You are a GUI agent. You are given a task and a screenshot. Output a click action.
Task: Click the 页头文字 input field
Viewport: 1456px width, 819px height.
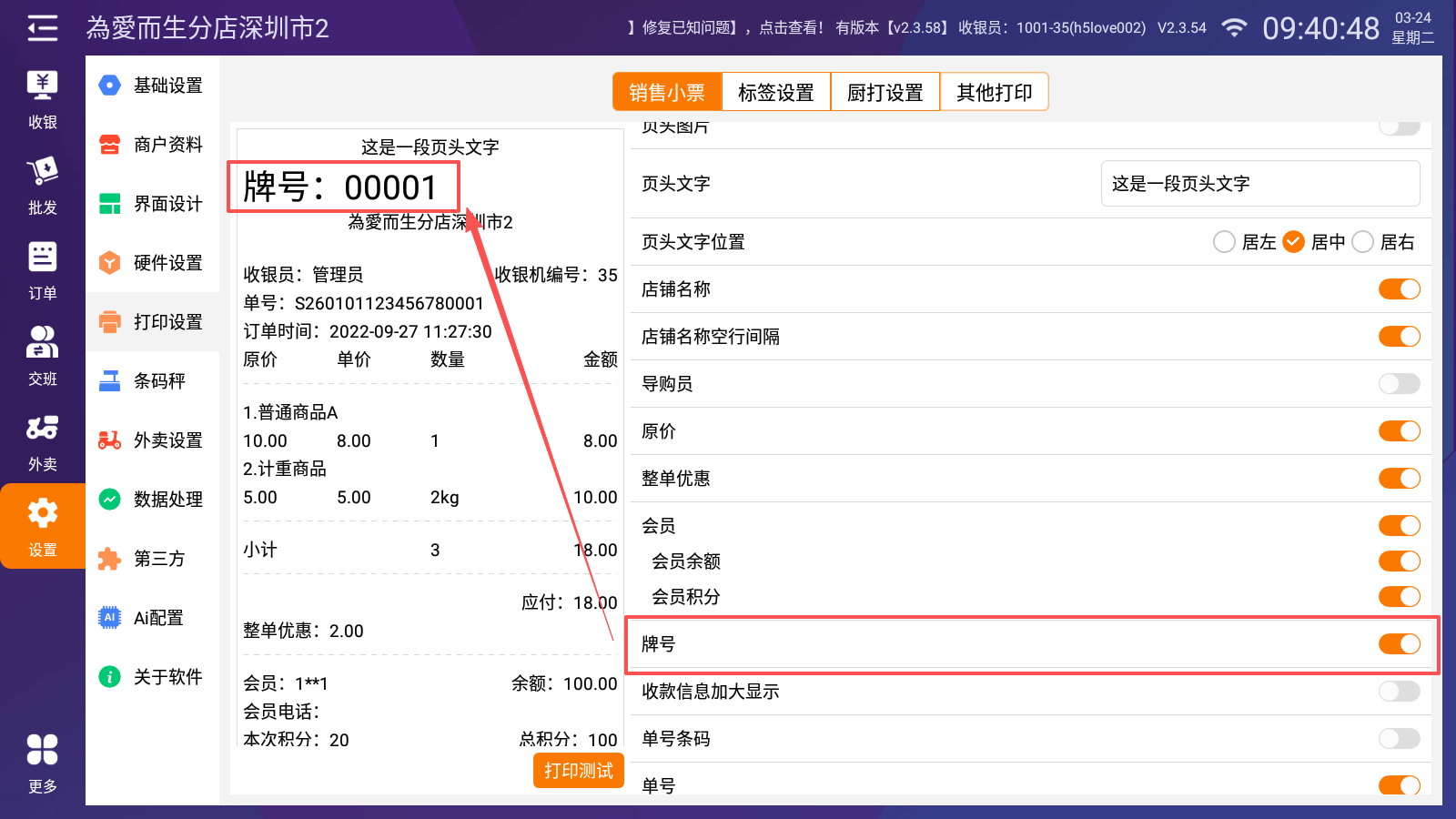click(x=1259, y=184)
